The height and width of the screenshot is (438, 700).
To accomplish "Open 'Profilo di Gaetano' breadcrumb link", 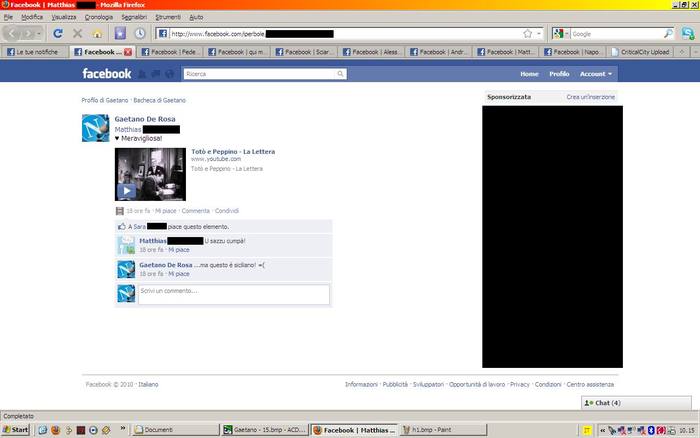I will [104, 100].
